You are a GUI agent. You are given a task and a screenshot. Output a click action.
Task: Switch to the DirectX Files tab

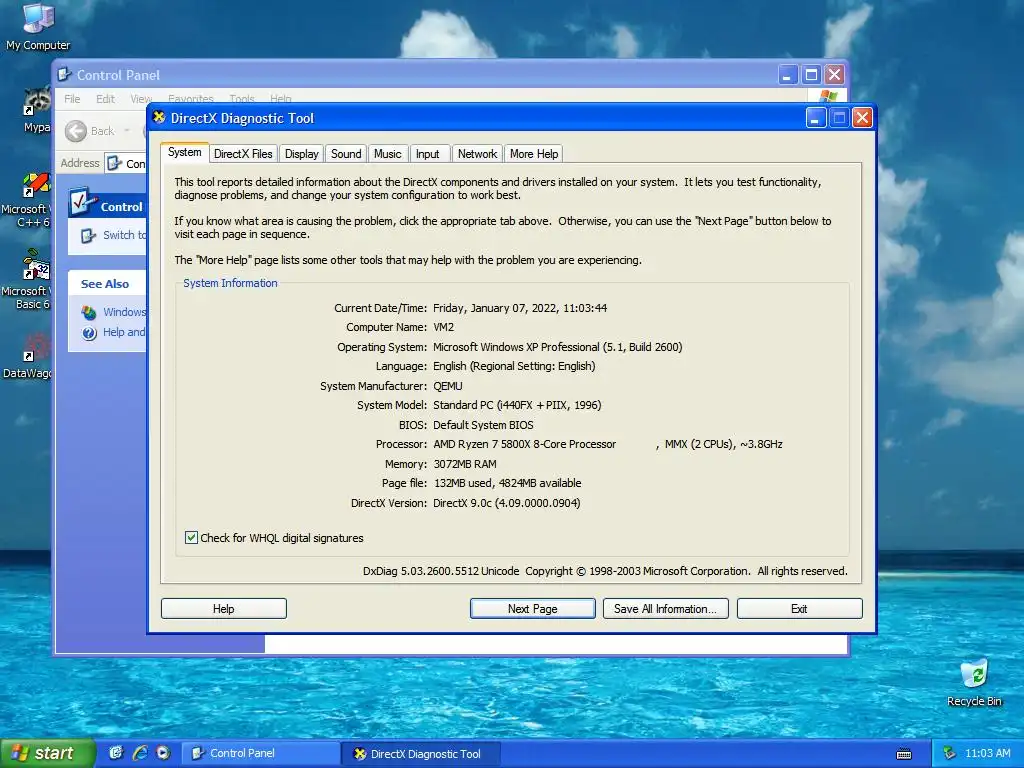click(243, 154)
